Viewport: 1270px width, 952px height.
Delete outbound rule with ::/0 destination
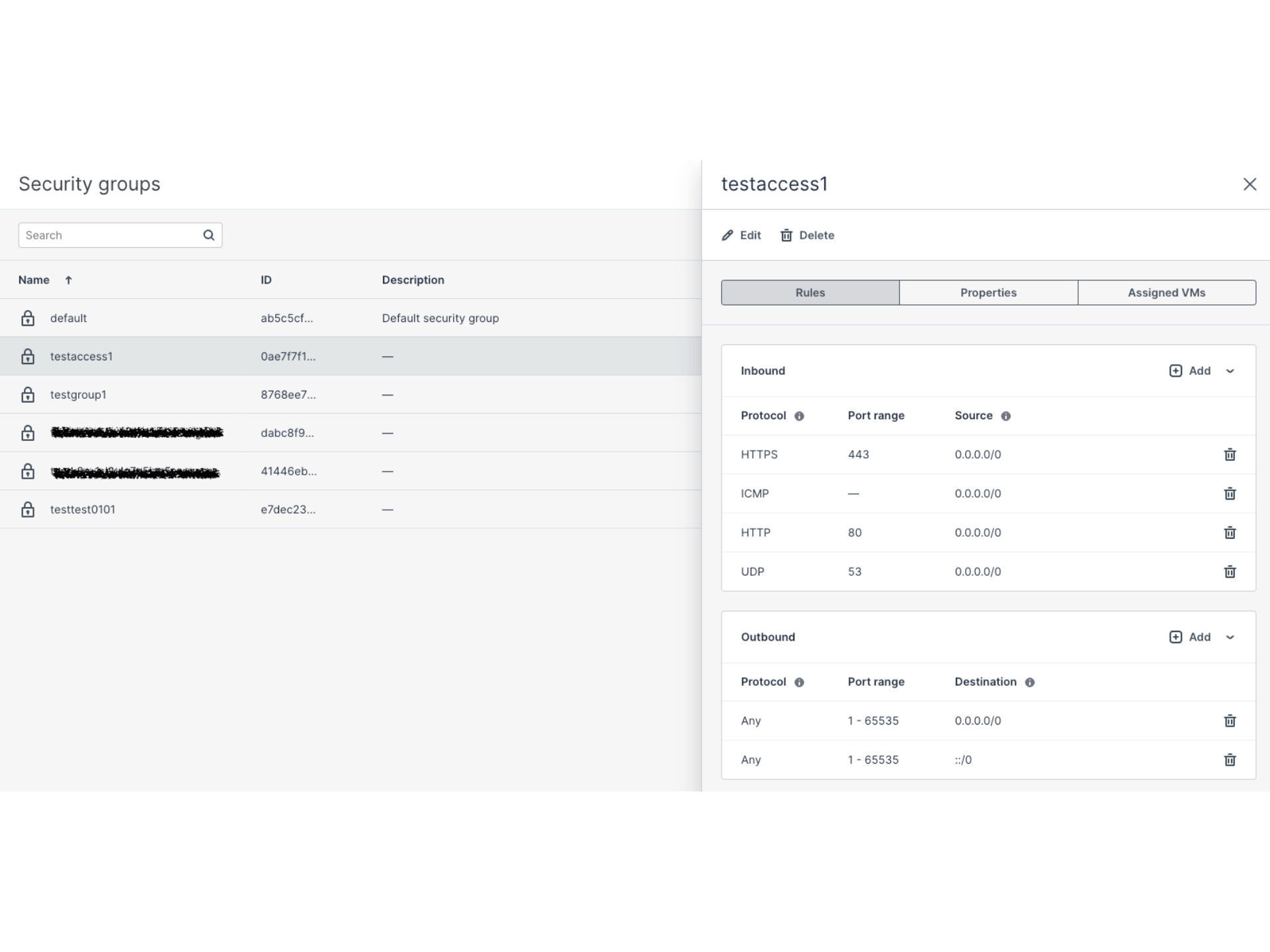[x=1230, y=760]
